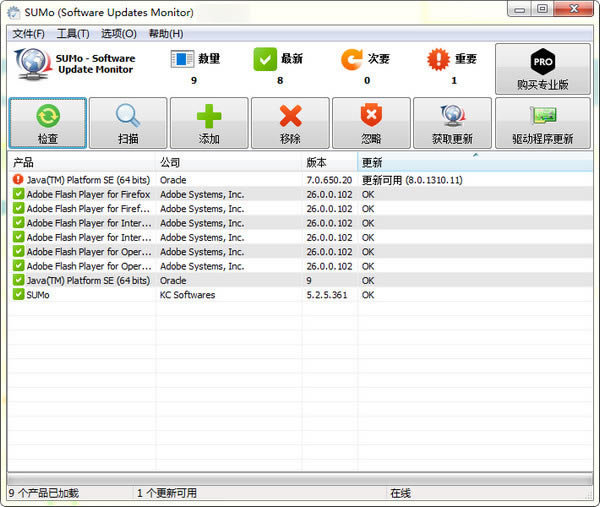The height and width of the screenshot is (507, 600).
Task: Click the 9 个产品已加载 status text
Action: pos(44,493)
